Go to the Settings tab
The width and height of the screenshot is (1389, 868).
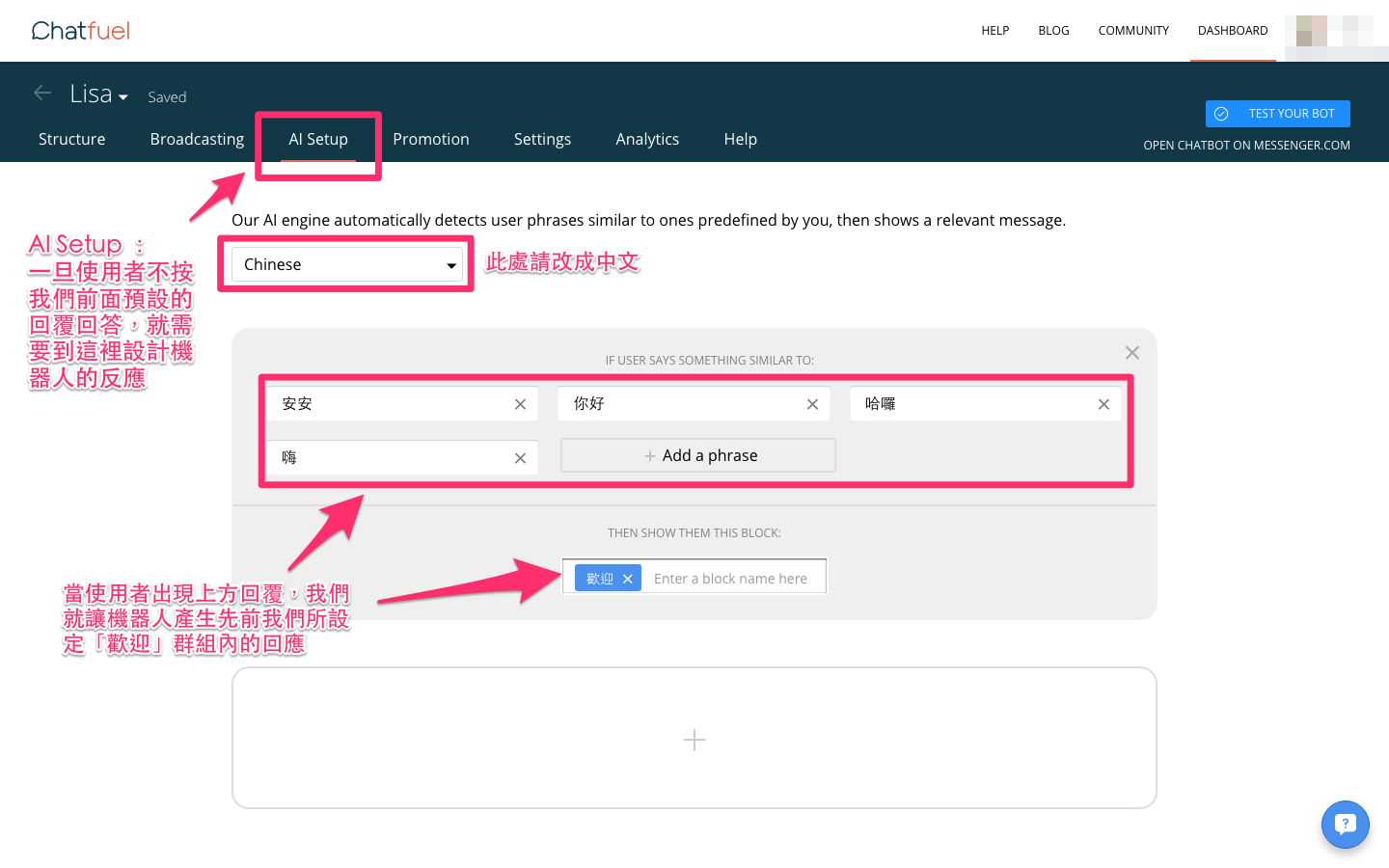pyautogui.click(x=543, y=139)
